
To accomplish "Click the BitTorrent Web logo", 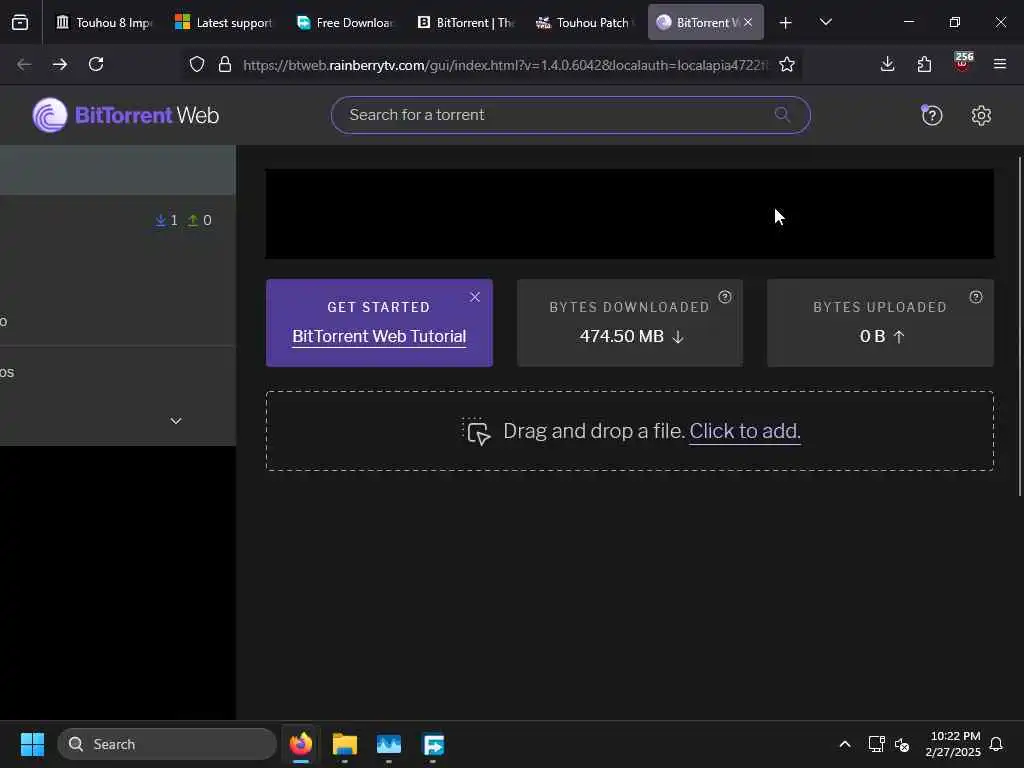I will coord(125,116).
